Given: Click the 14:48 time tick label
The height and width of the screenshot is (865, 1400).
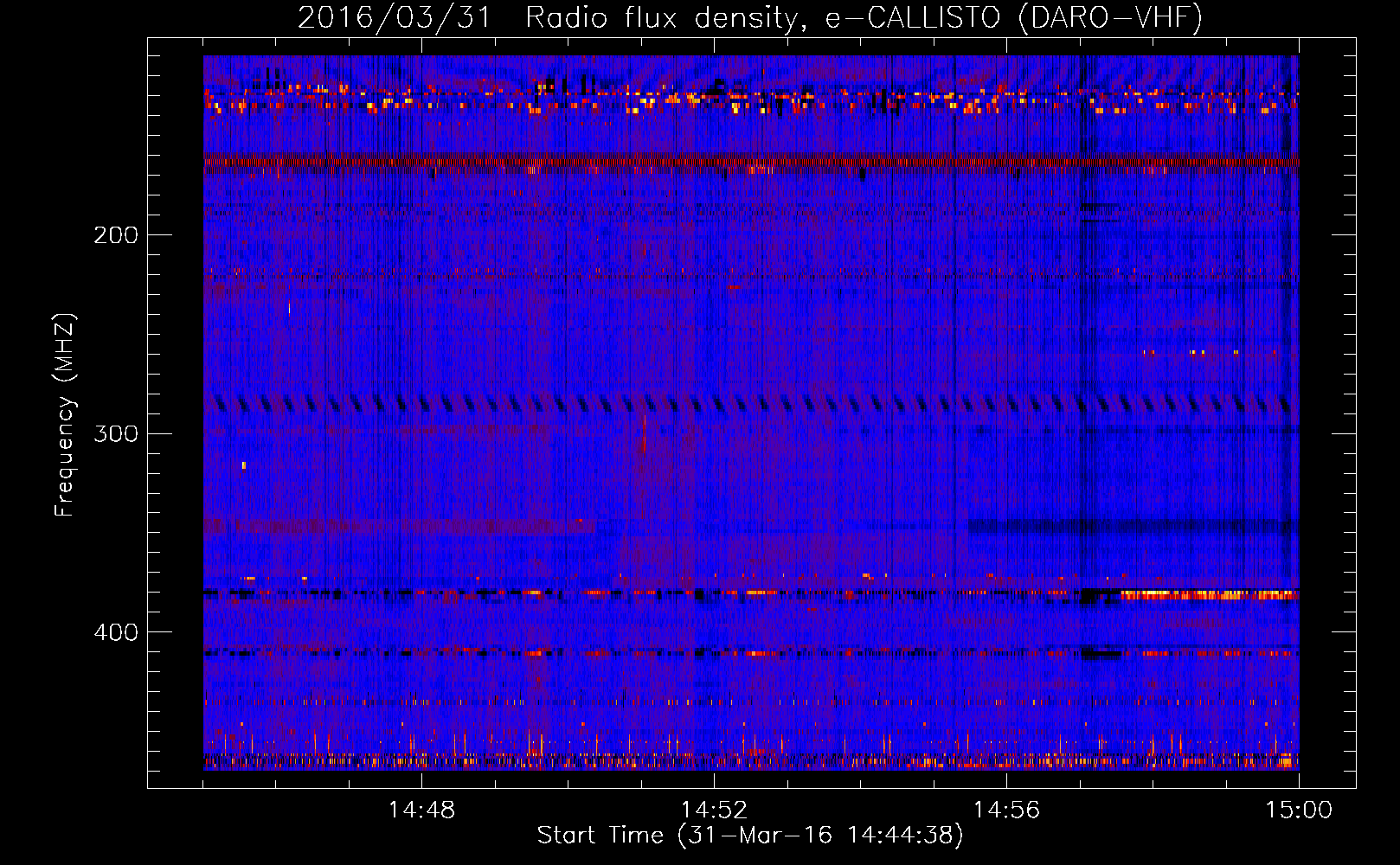Looking at the screenshot, I should click(421, 811).
